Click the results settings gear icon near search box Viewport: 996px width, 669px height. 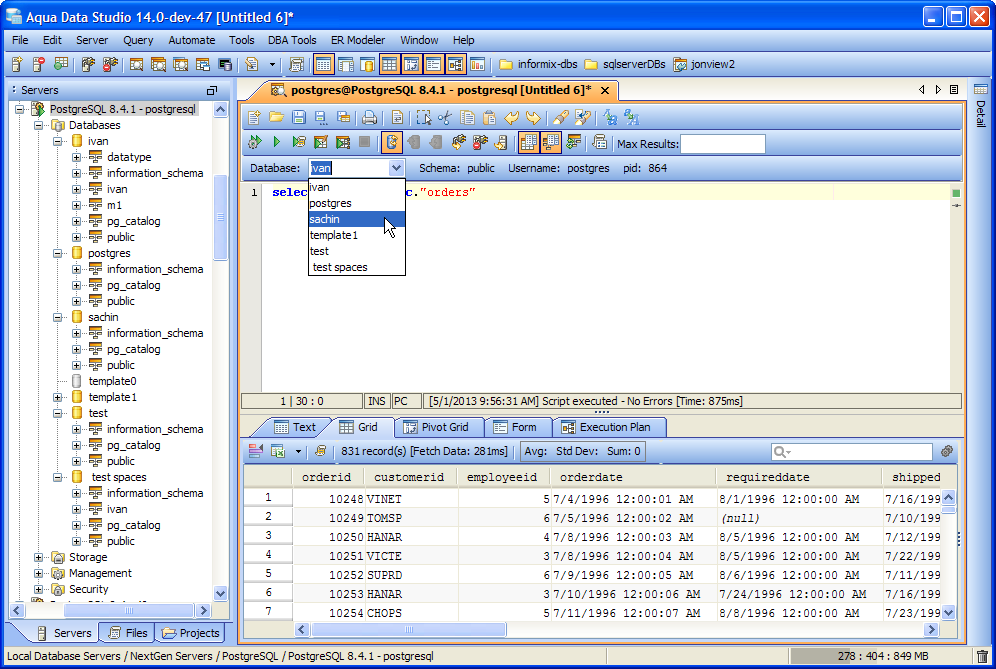pyautogui.click(x=946, y=451)
